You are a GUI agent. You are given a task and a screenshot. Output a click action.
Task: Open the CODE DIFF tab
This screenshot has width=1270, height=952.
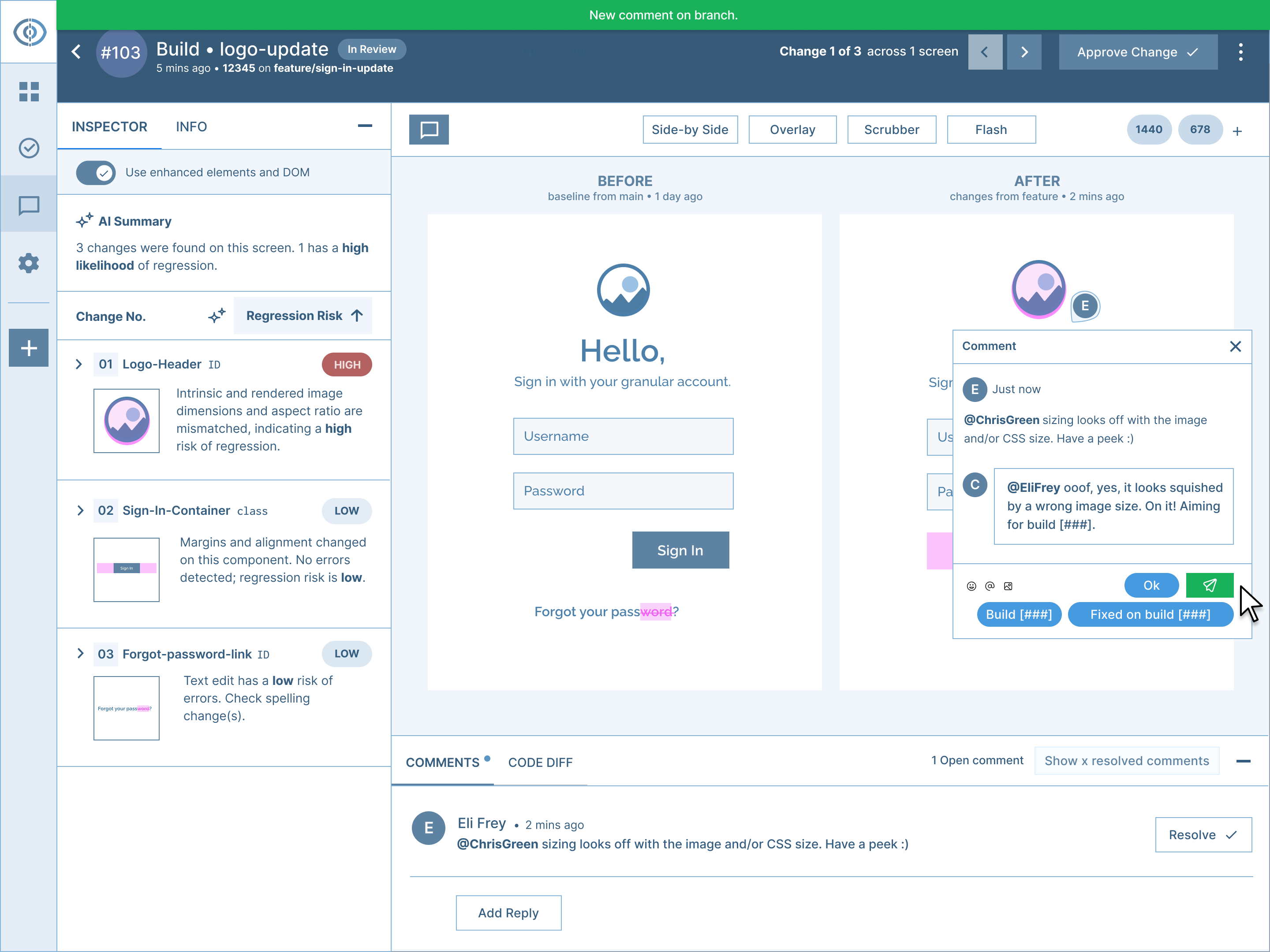[540, 762]
